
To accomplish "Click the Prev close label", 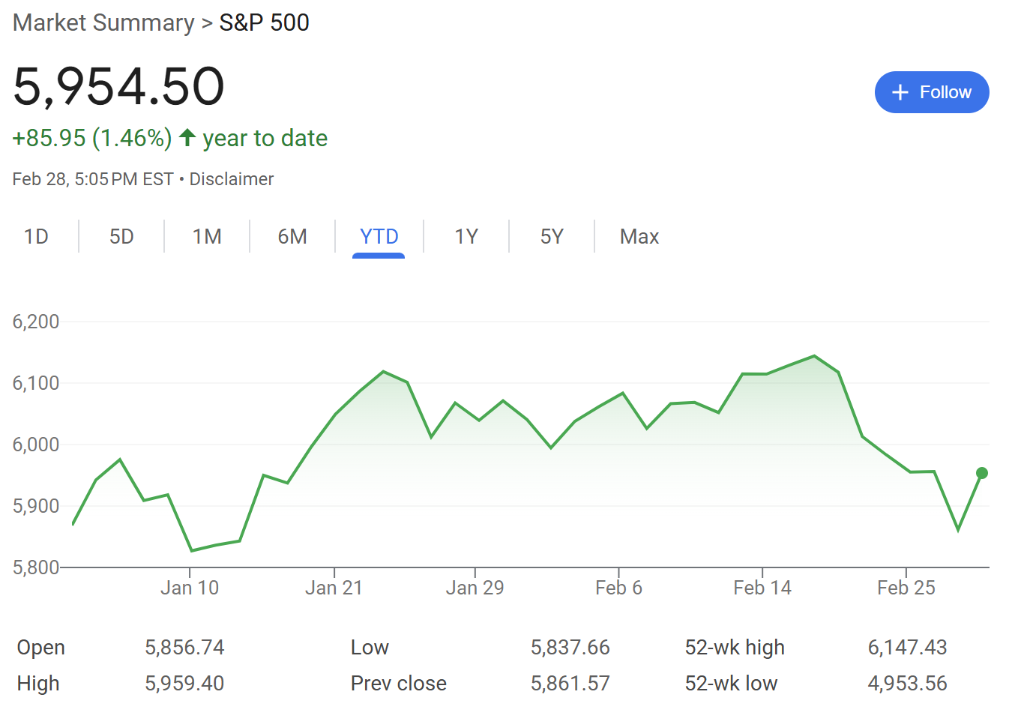I will coord(398,683).
